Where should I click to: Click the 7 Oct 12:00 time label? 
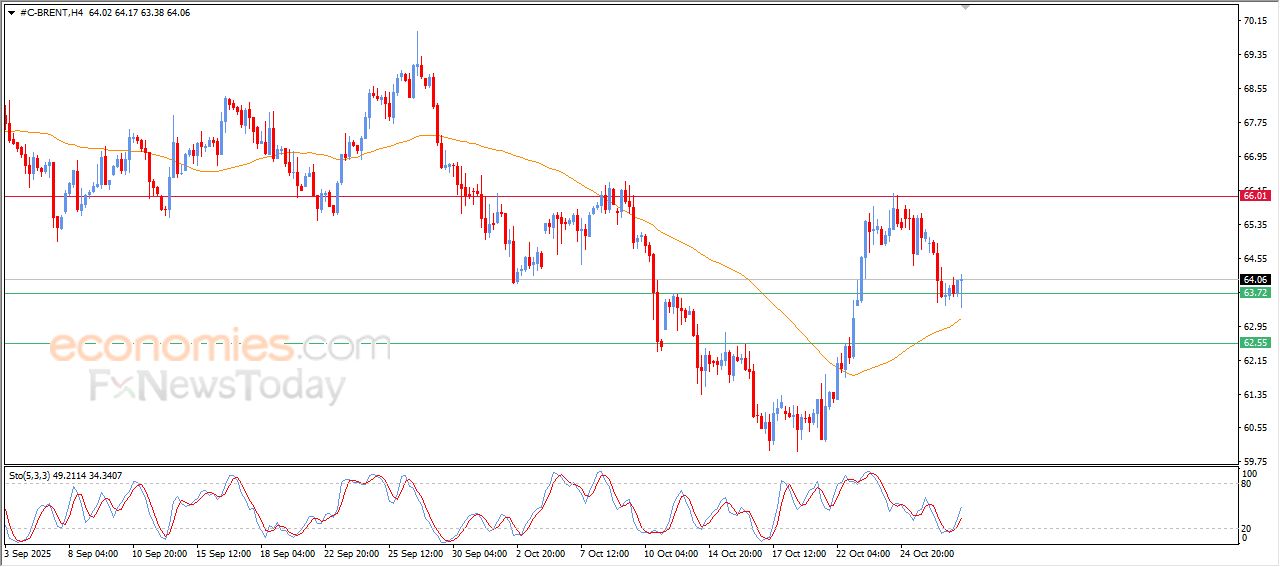click(602, 552)
